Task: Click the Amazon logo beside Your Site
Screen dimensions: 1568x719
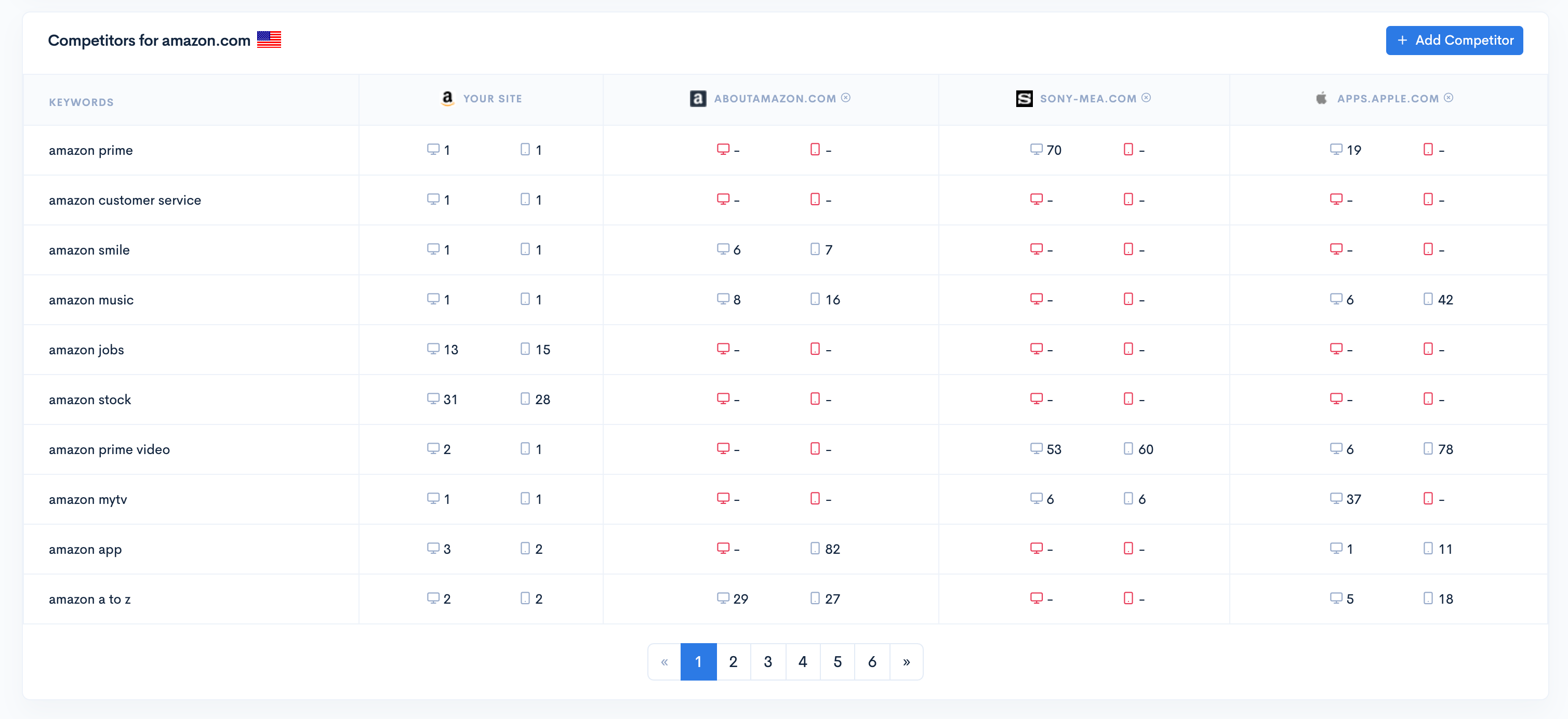Action: [447, 98]
